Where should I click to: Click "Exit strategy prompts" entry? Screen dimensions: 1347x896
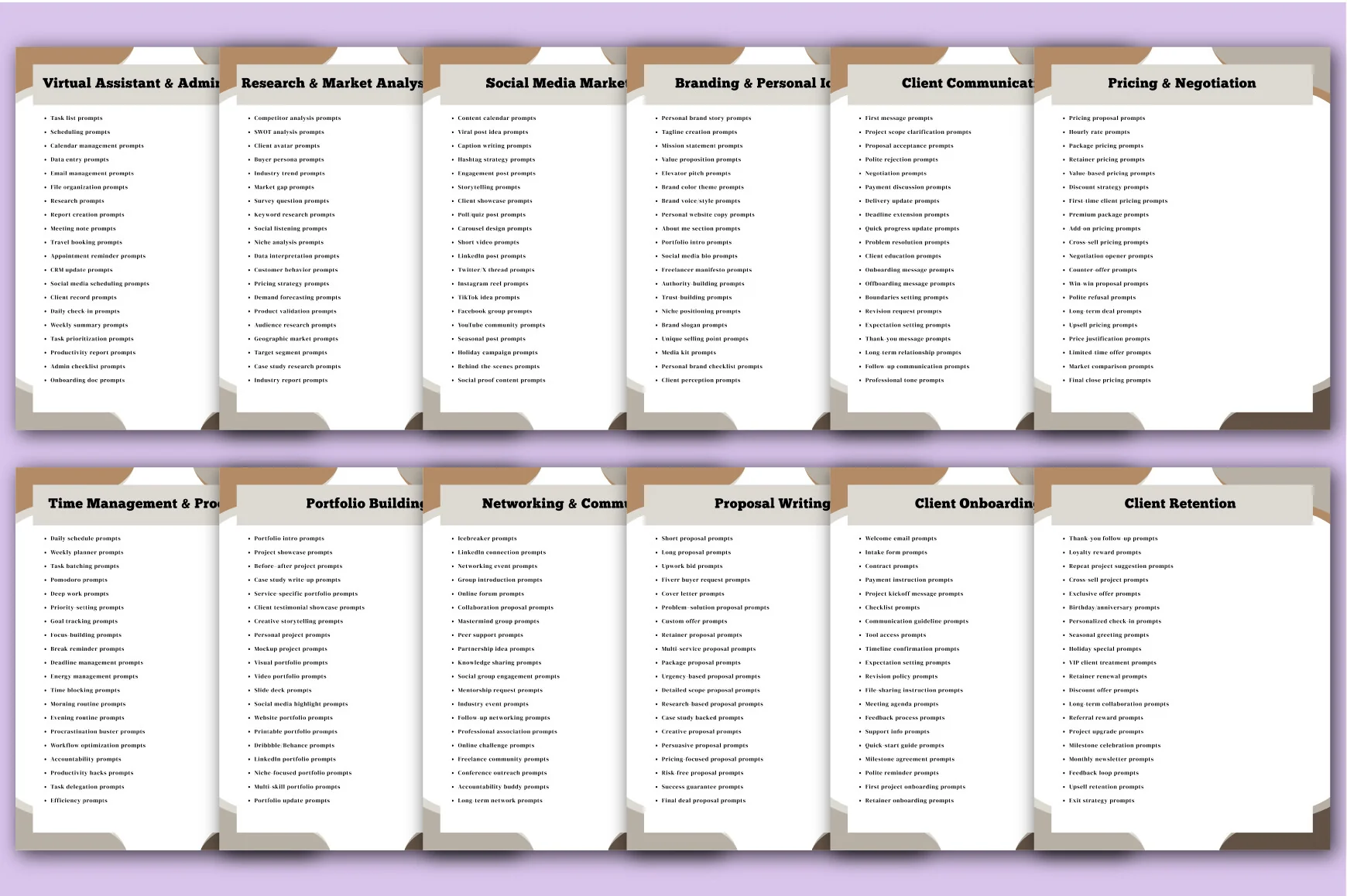coord(1102,801)
